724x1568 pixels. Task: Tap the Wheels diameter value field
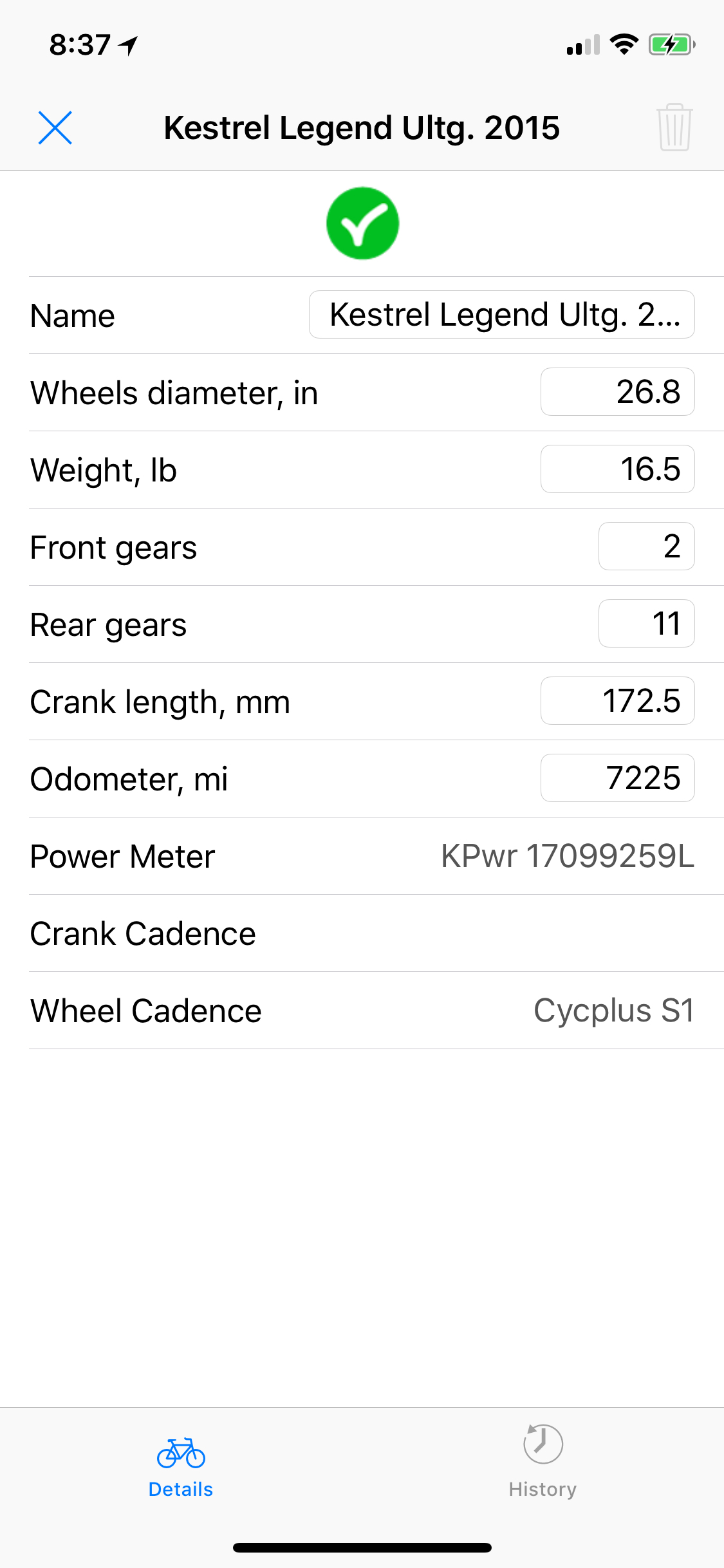coord(617,392)
